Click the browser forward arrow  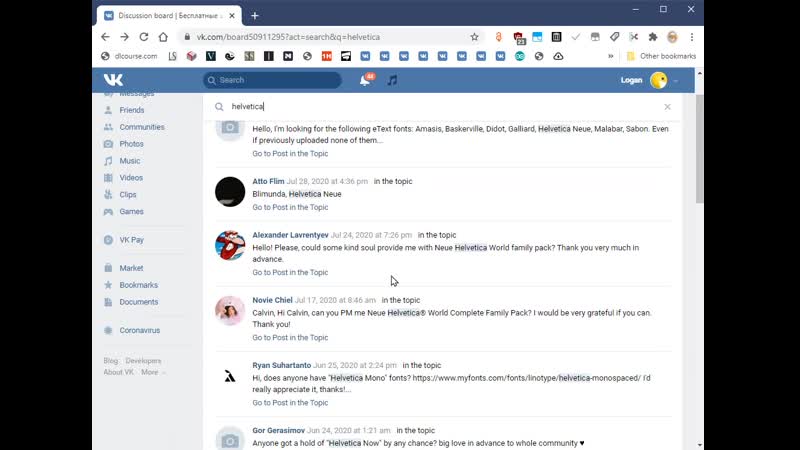(124, 37)
